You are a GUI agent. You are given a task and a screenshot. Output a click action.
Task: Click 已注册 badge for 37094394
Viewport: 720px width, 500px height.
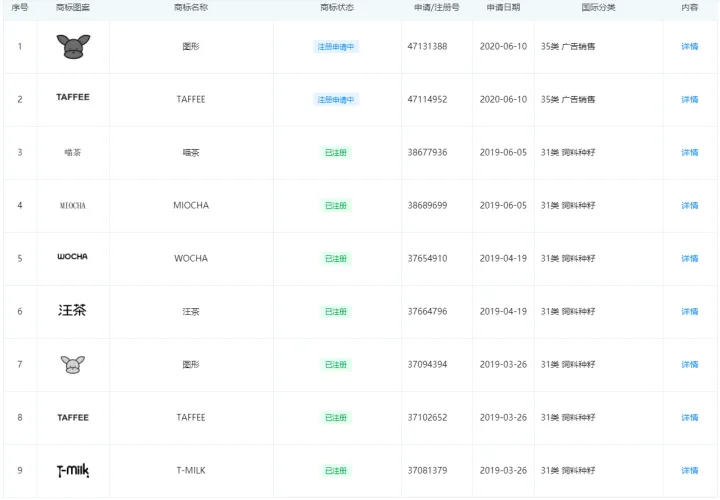[x=336, y=365]
